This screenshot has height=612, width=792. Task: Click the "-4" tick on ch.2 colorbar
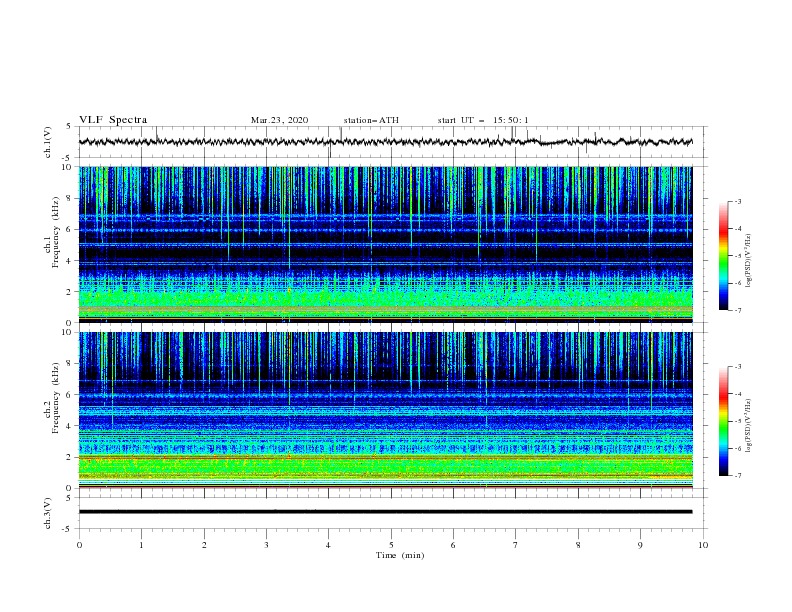[x=737, y=394]
